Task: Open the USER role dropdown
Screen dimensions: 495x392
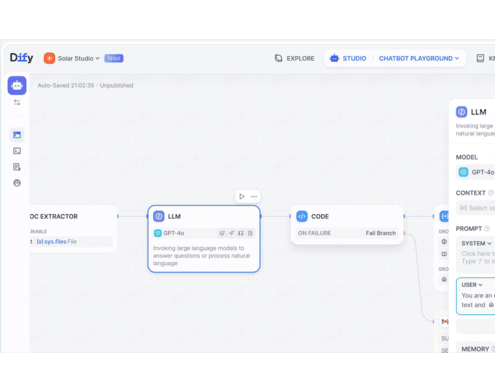Action: coord(472,285)
